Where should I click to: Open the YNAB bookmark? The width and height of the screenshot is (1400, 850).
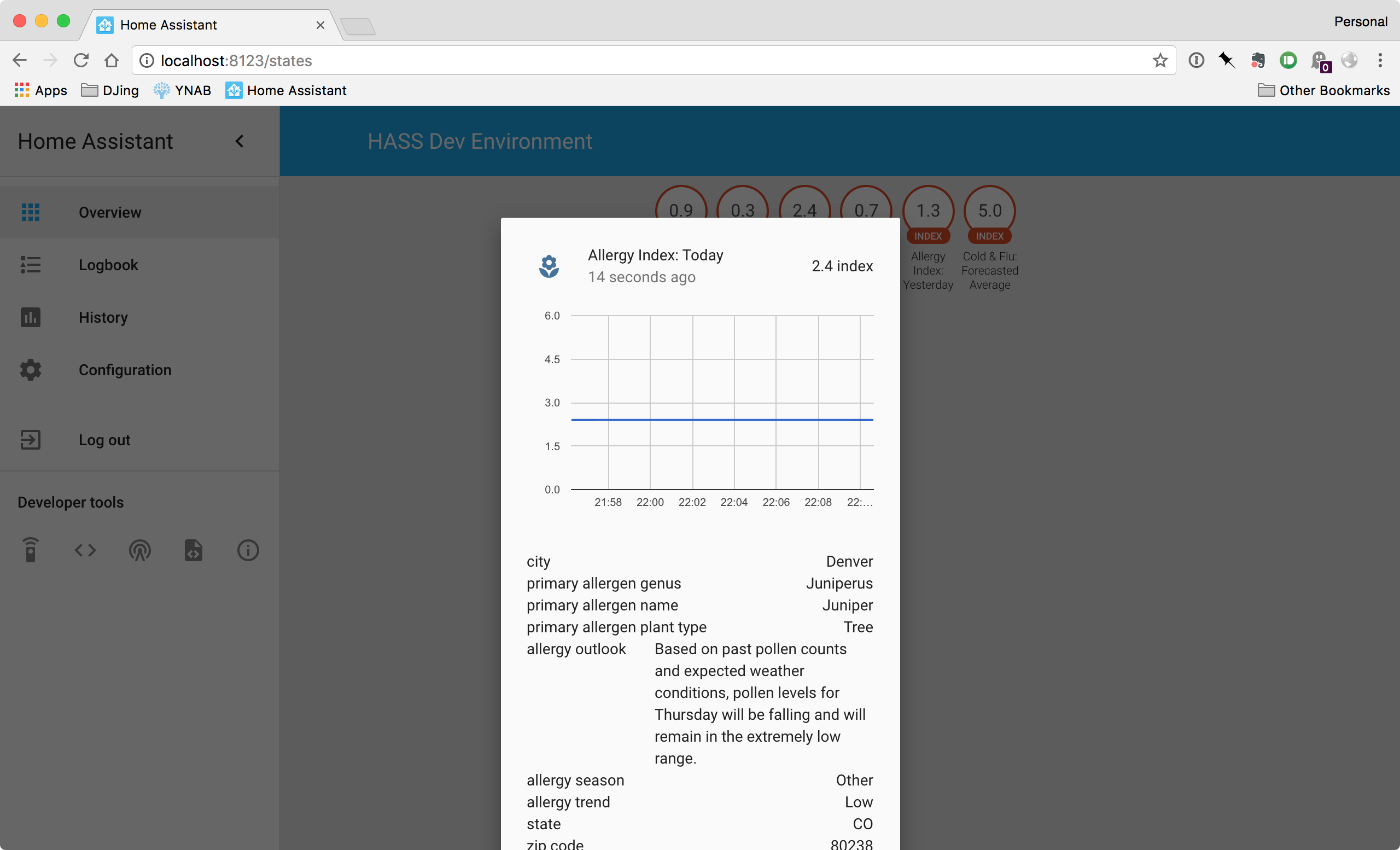183,90
